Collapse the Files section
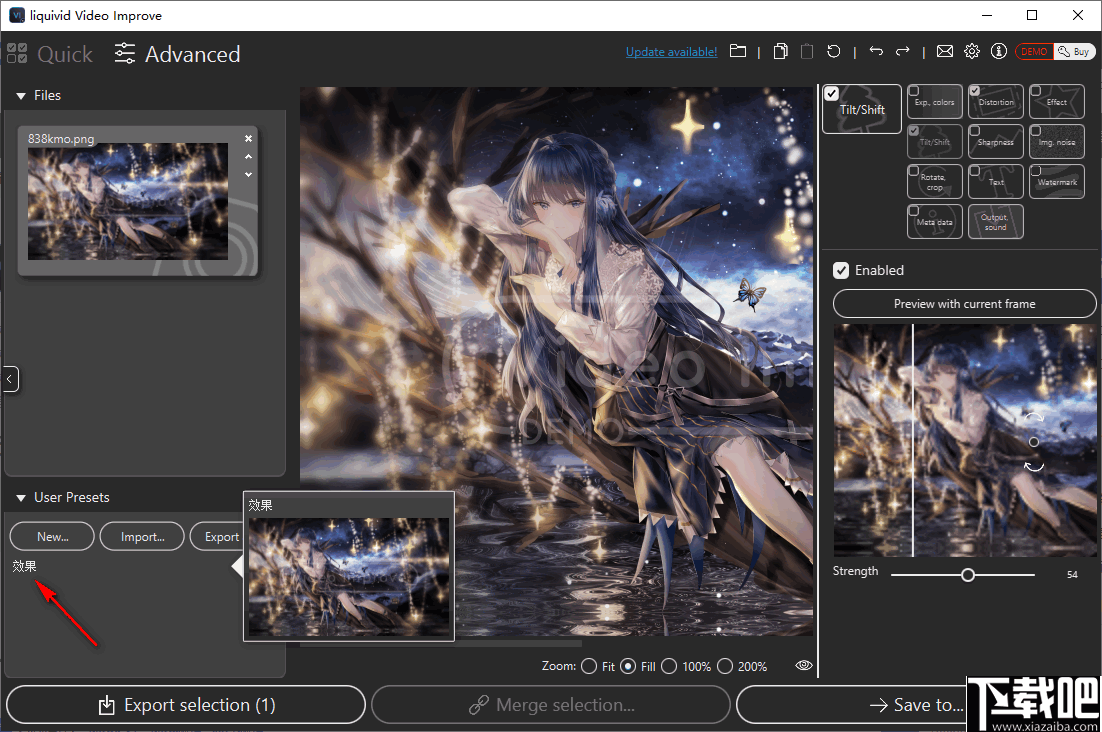 [x=22, y=95]
